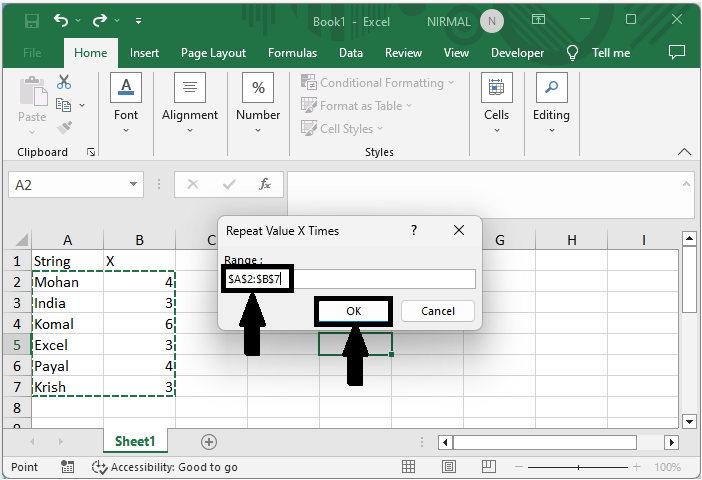Click the Undo arrow icon
Screen dimensions: 702x480
pyautogui.click(x=62, y=20)
